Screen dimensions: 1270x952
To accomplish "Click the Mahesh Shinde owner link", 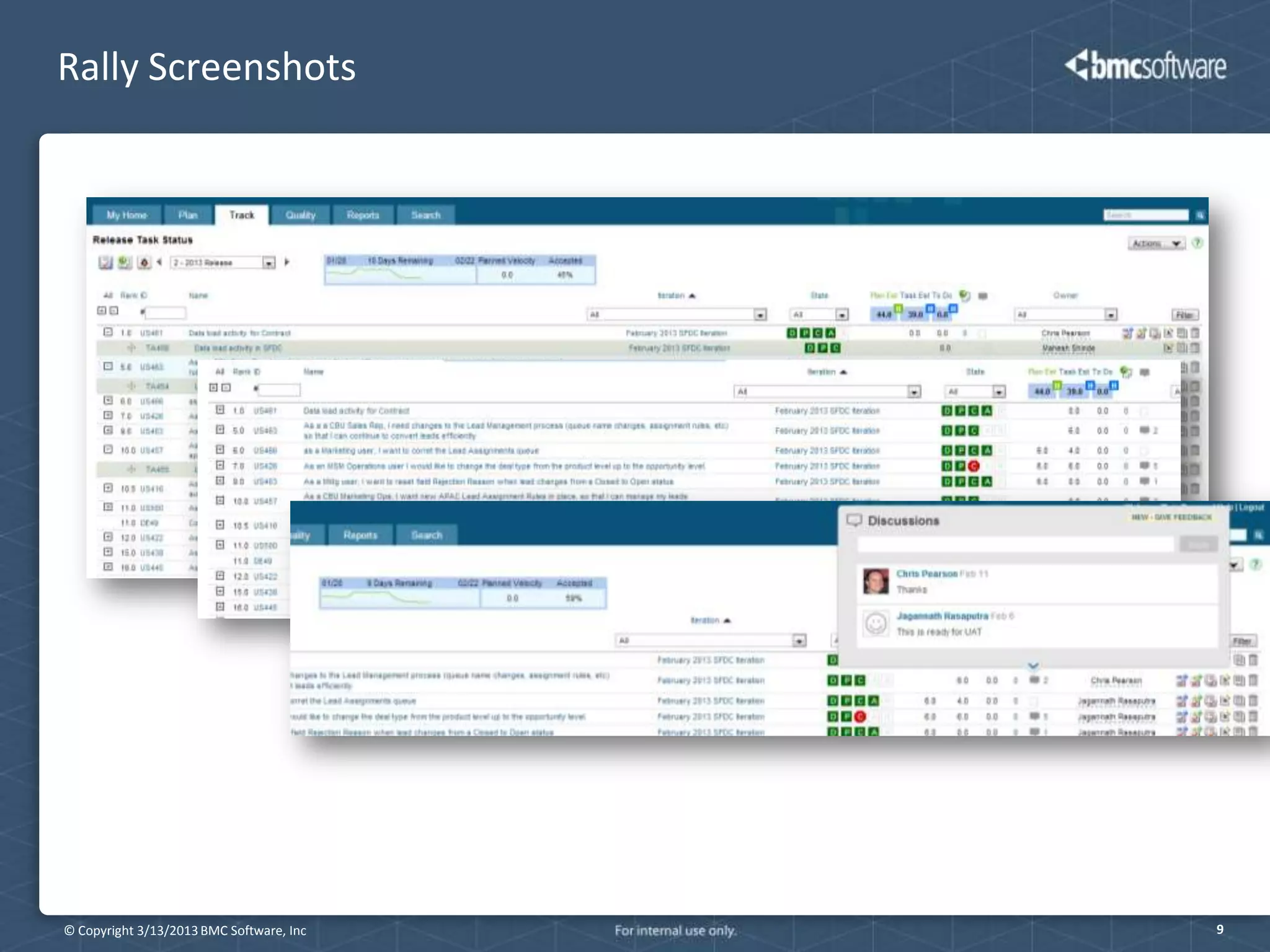I will pos(1068,348).
